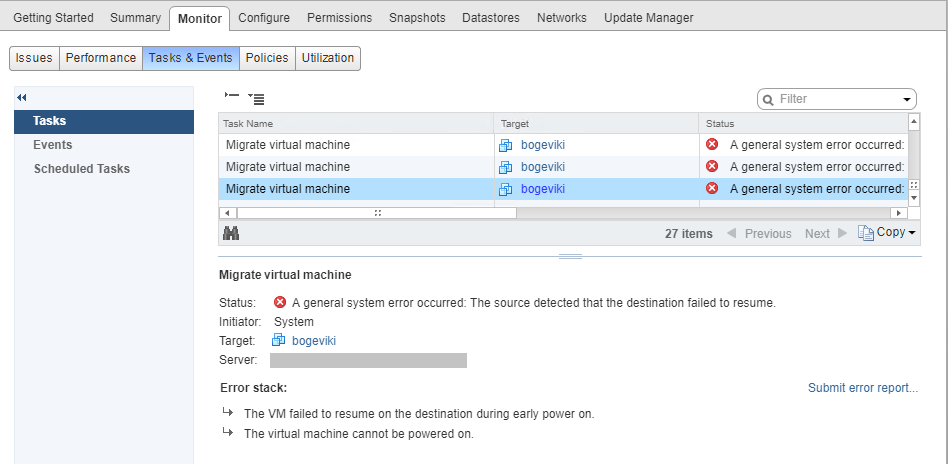Click the collapse all tasks icon
Viewport: 948px width, 464px height.
point(232,97)
